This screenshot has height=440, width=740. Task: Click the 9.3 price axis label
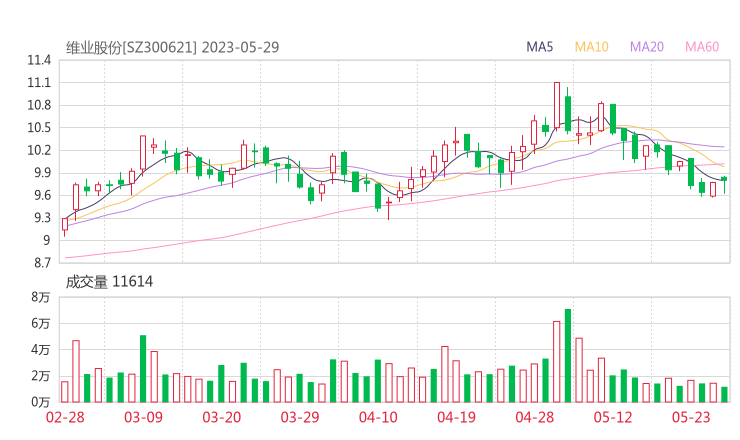coord(42,218)
